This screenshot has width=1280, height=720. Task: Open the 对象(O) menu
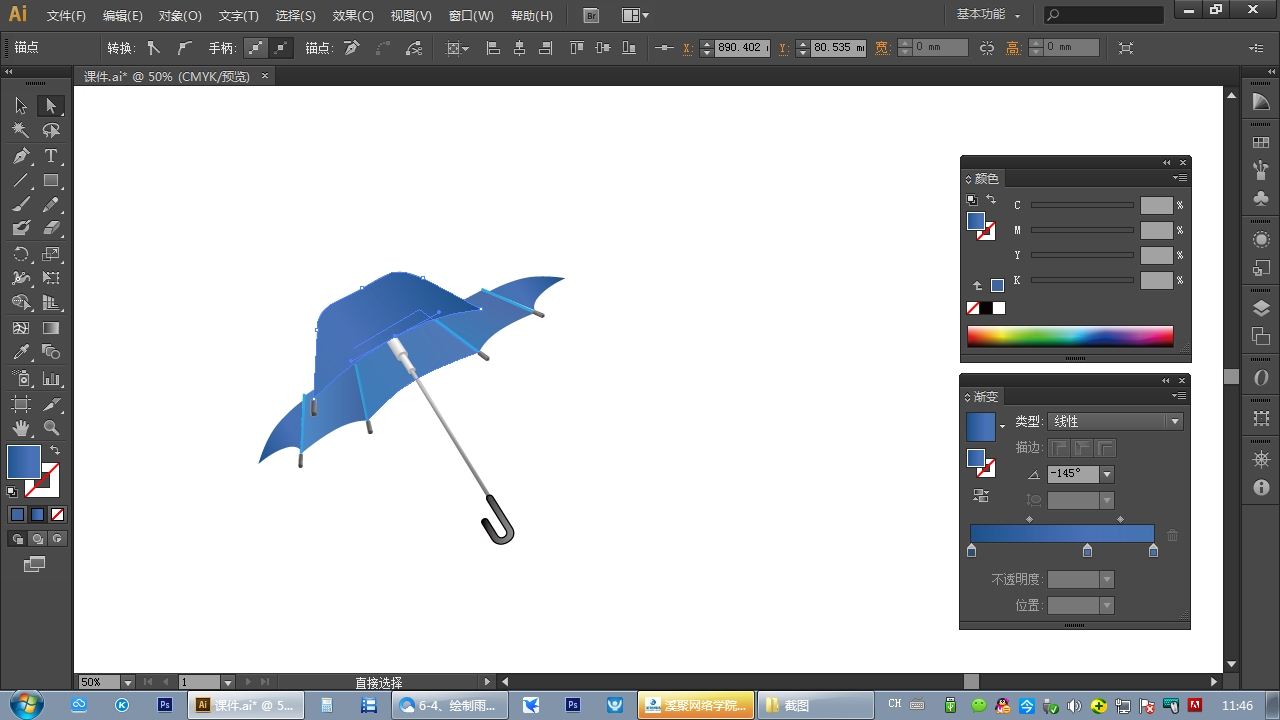point(180,16)
